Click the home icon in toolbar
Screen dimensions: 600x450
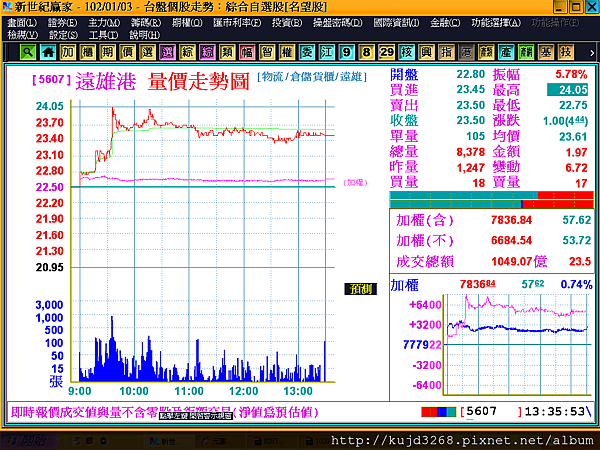click(48, 52)
